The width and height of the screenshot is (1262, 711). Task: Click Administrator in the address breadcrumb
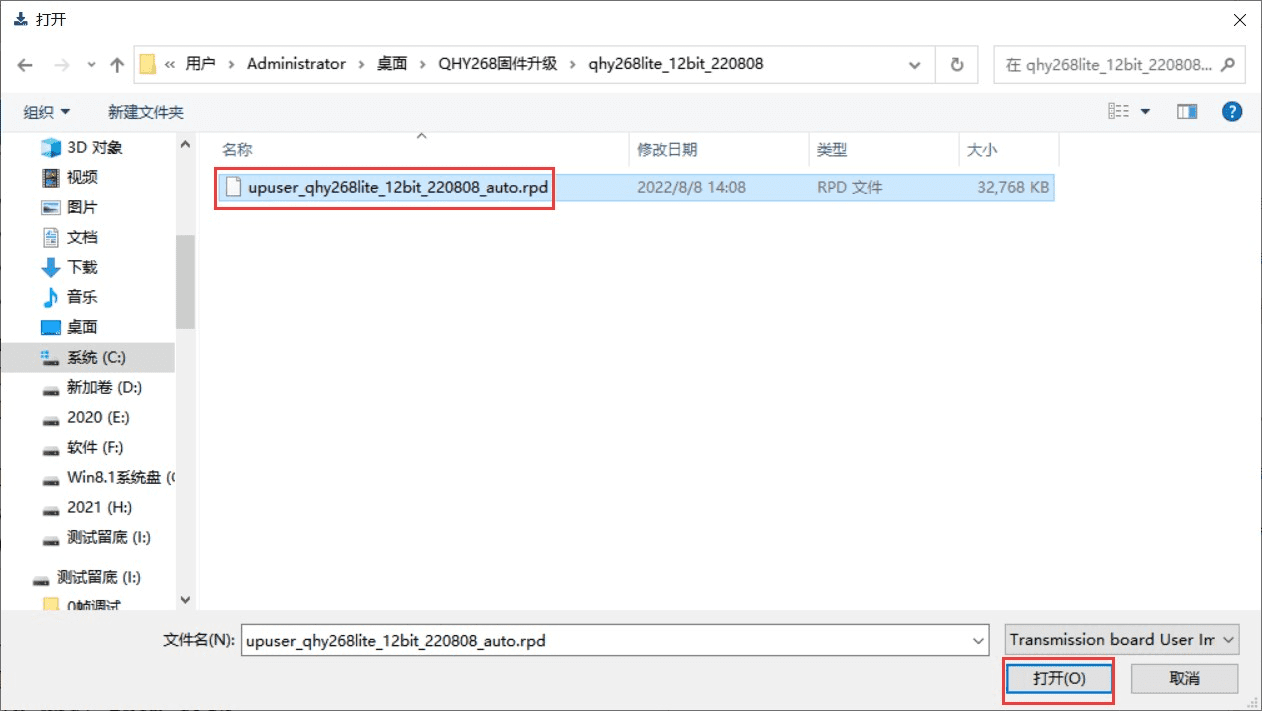click(x=296, y=64)
